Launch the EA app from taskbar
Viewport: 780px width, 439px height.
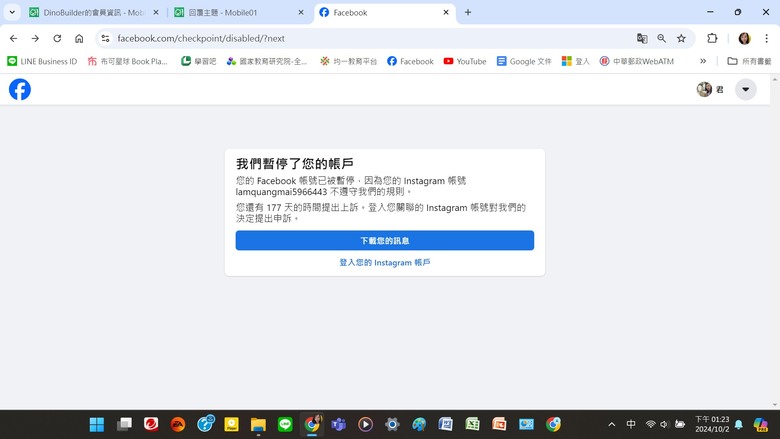pyautogui.click(x=178, y=424)
